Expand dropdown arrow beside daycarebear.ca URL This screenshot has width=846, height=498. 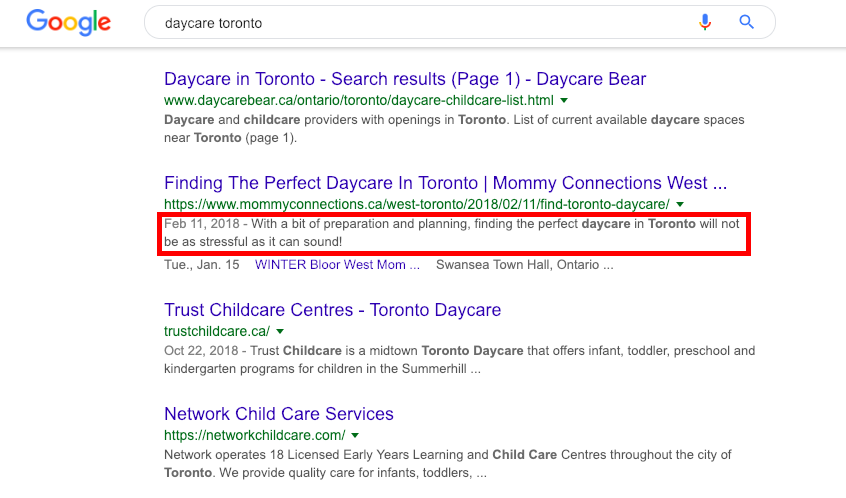pyautogui.click(x=564, y=100)
